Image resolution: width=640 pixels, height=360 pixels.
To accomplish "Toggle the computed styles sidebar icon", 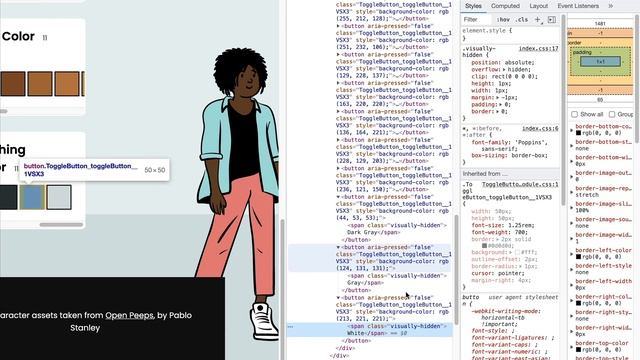I will point(552,20).
